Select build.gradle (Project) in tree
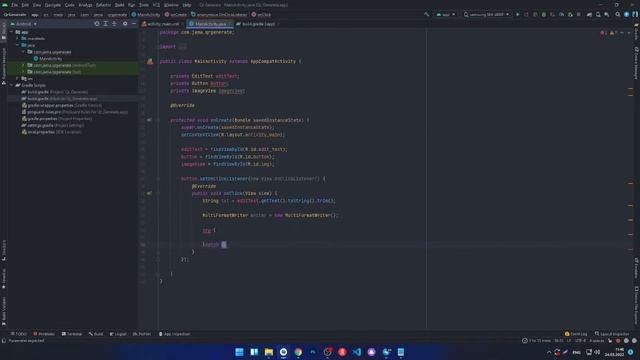The image size is (640, 360). 55,92
